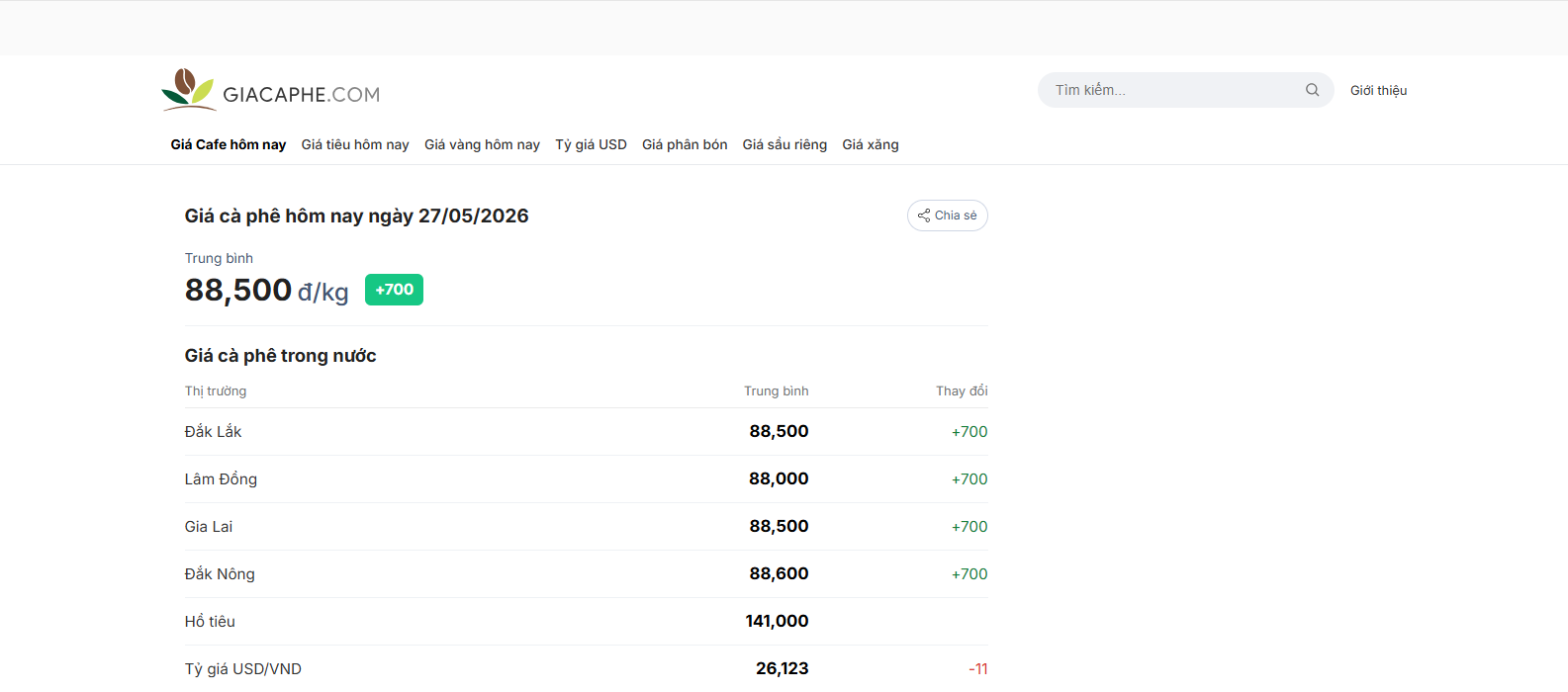Select the Gia Lai row name
This screenshot has height=692, width=1568.
(x=209, y=527)
